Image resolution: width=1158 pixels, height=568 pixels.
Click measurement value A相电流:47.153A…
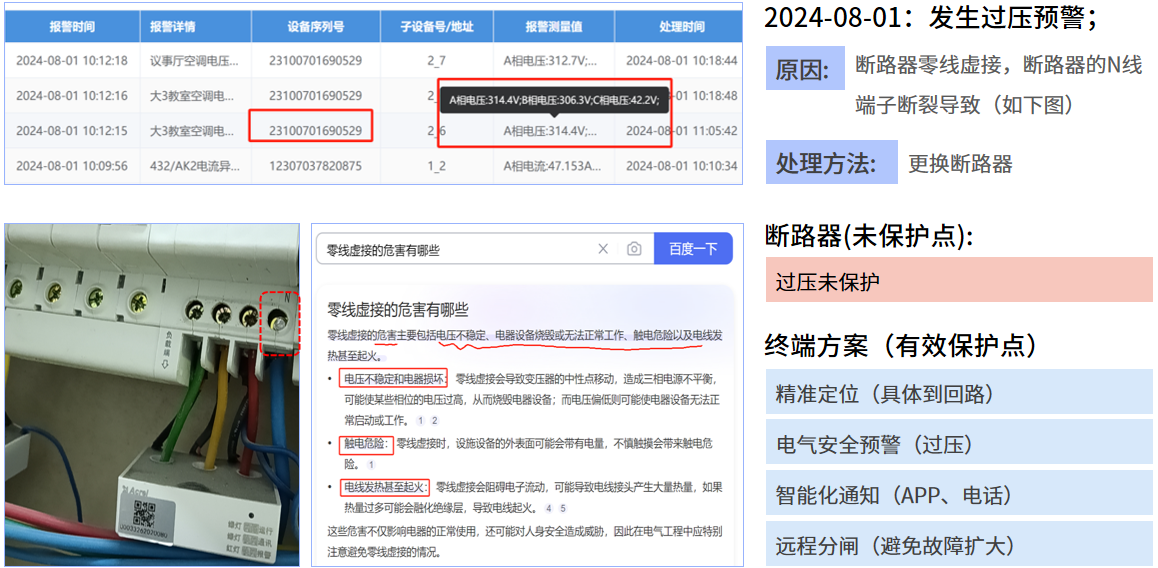pyautogui.click(x=551, y=166)
